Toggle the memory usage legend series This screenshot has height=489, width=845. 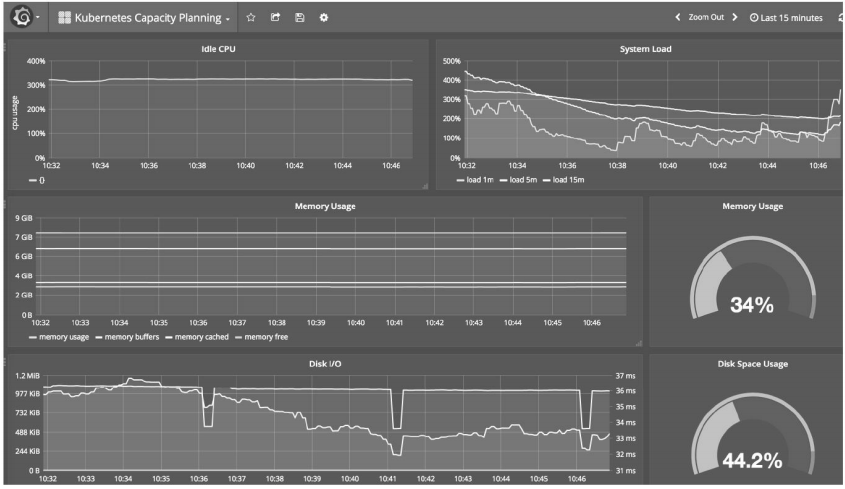[x=59, y=338]
